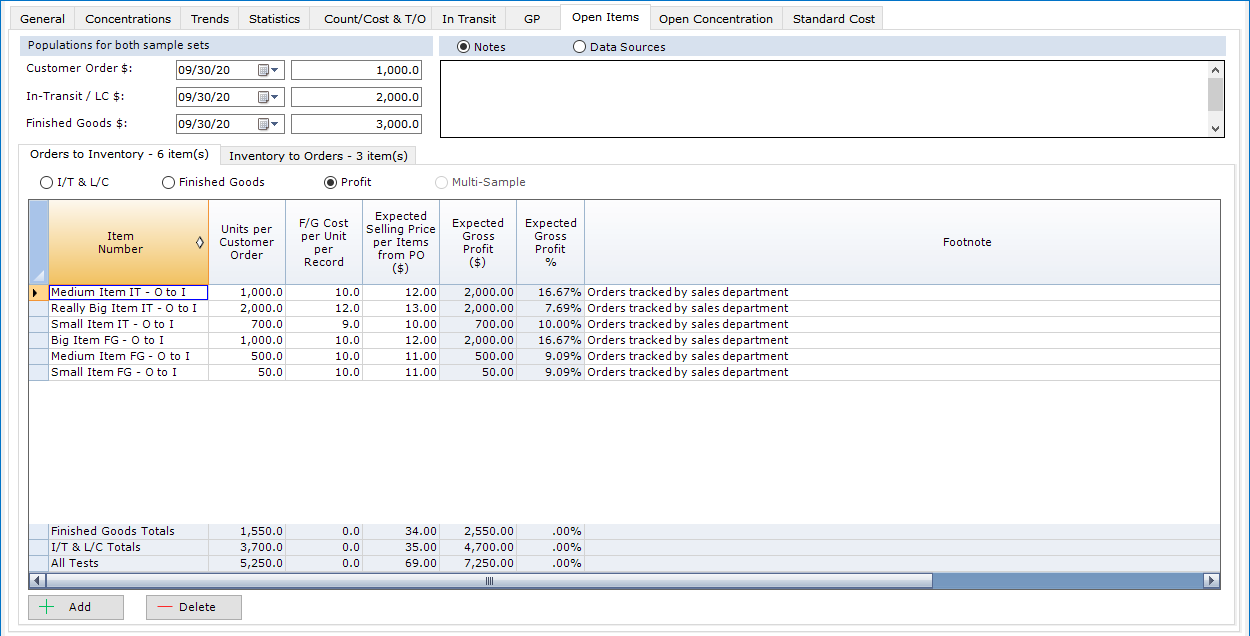Switch to the Inventory to Orders tab
The image size is (1250, 636).
click(317, 155)
